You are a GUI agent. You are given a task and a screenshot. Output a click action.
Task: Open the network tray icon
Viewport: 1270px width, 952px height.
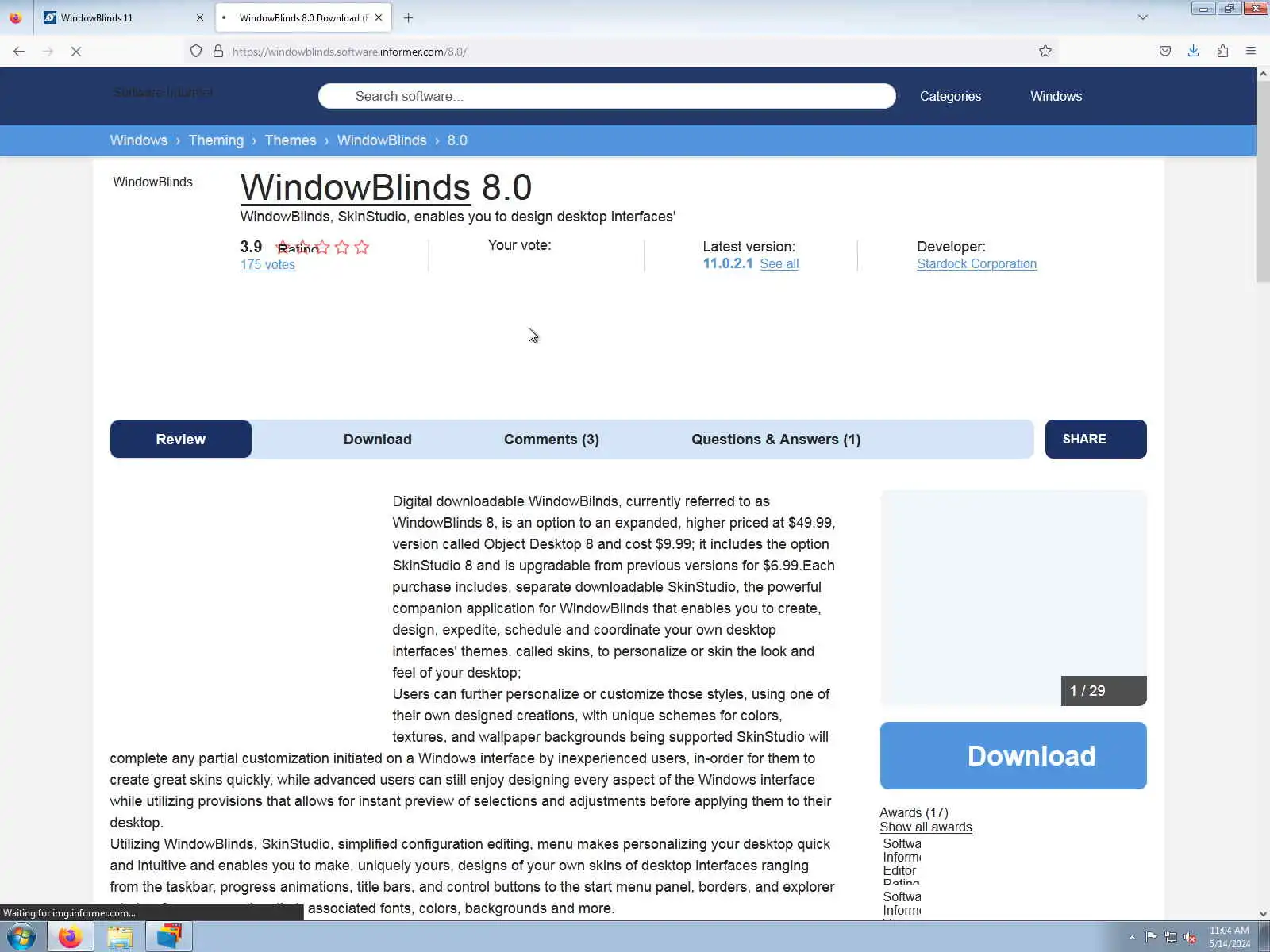[1171, 938]
